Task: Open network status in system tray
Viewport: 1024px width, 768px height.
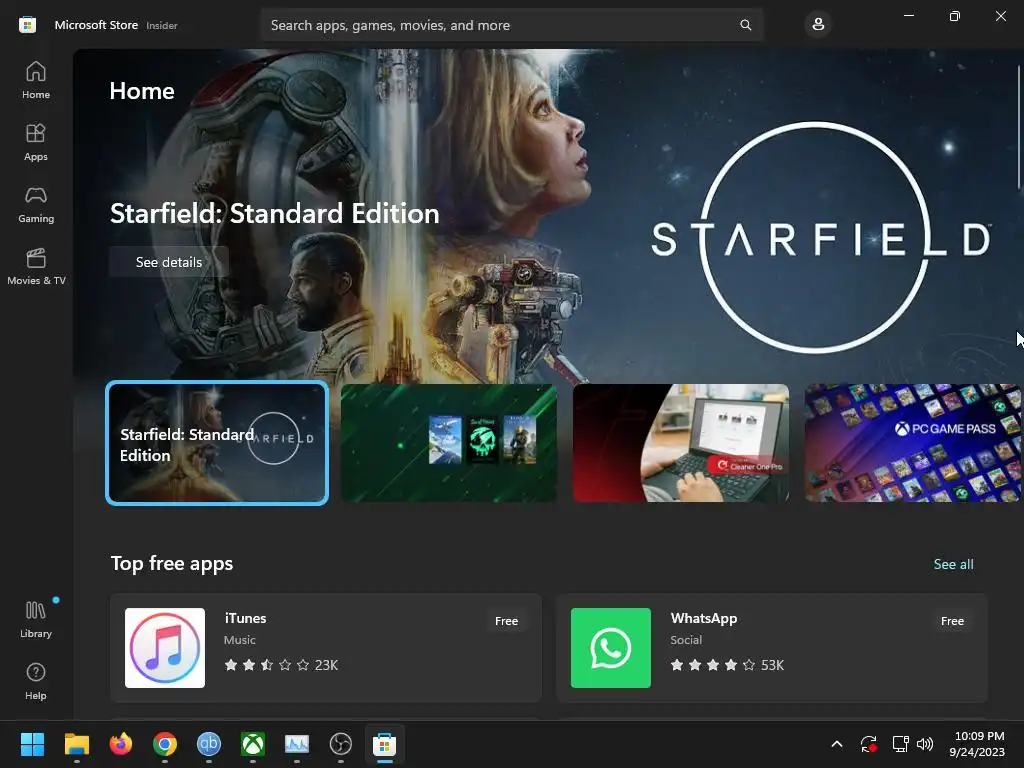Action: [x=901, y=744]
